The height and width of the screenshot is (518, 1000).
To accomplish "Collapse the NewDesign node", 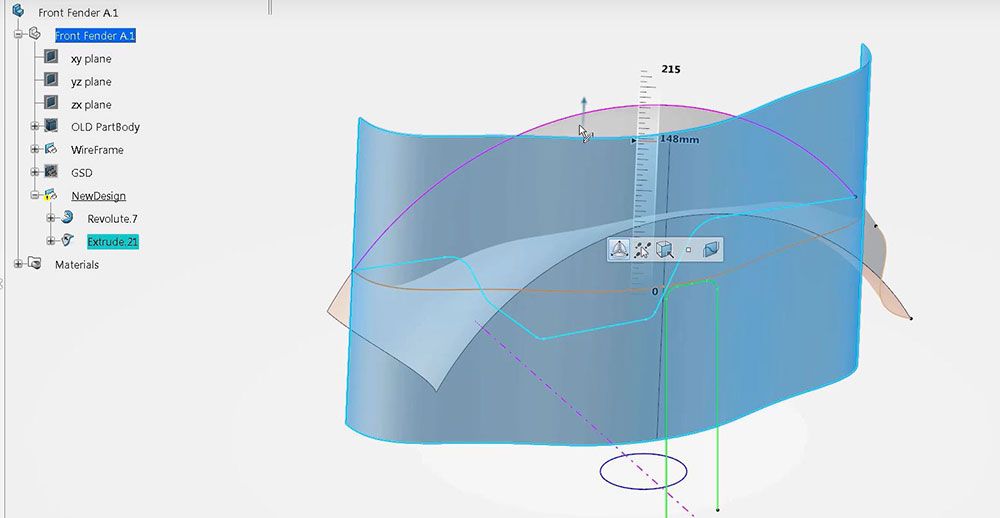I will [x=34, y=195].
